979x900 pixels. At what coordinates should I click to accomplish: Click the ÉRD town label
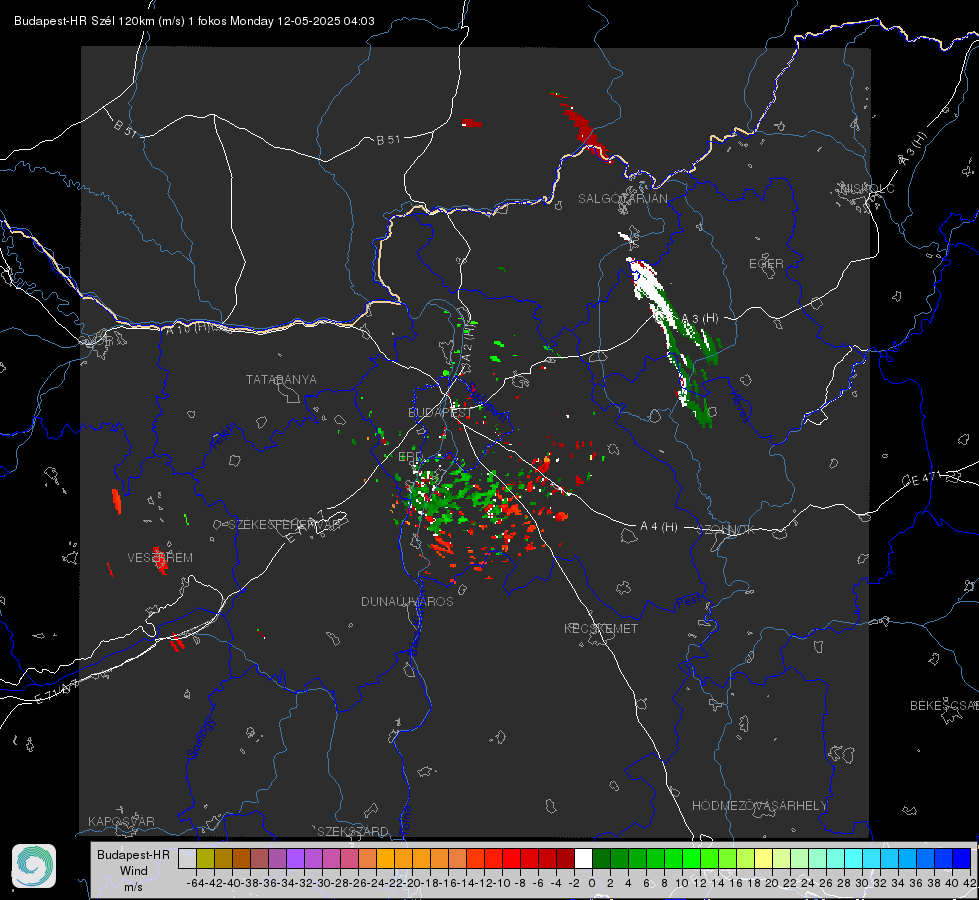410,457
